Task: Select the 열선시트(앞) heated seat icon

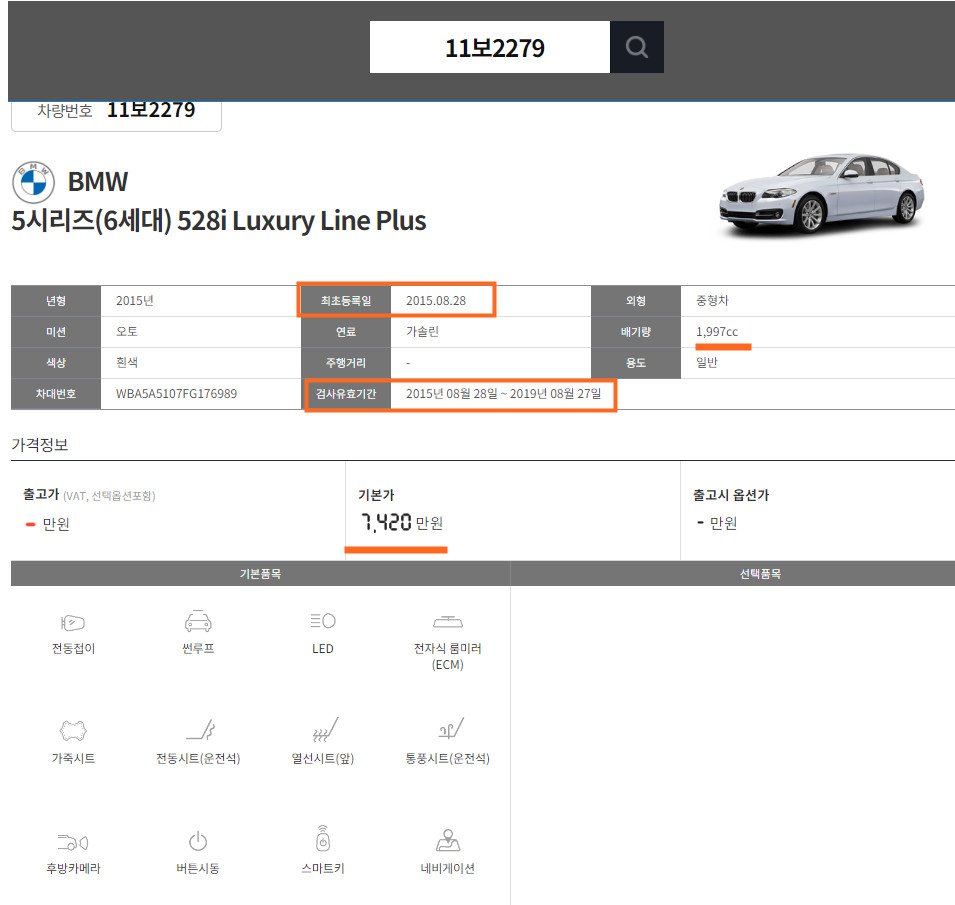Action: point(325,729)
